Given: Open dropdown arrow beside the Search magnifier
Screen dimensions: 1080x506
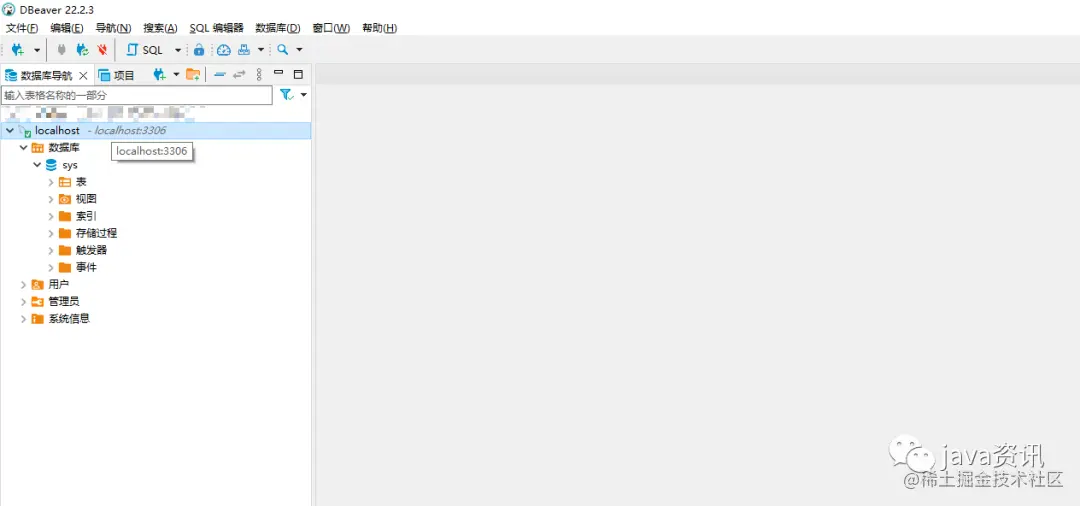Looking at the screenshot, I should coord(299,50).
